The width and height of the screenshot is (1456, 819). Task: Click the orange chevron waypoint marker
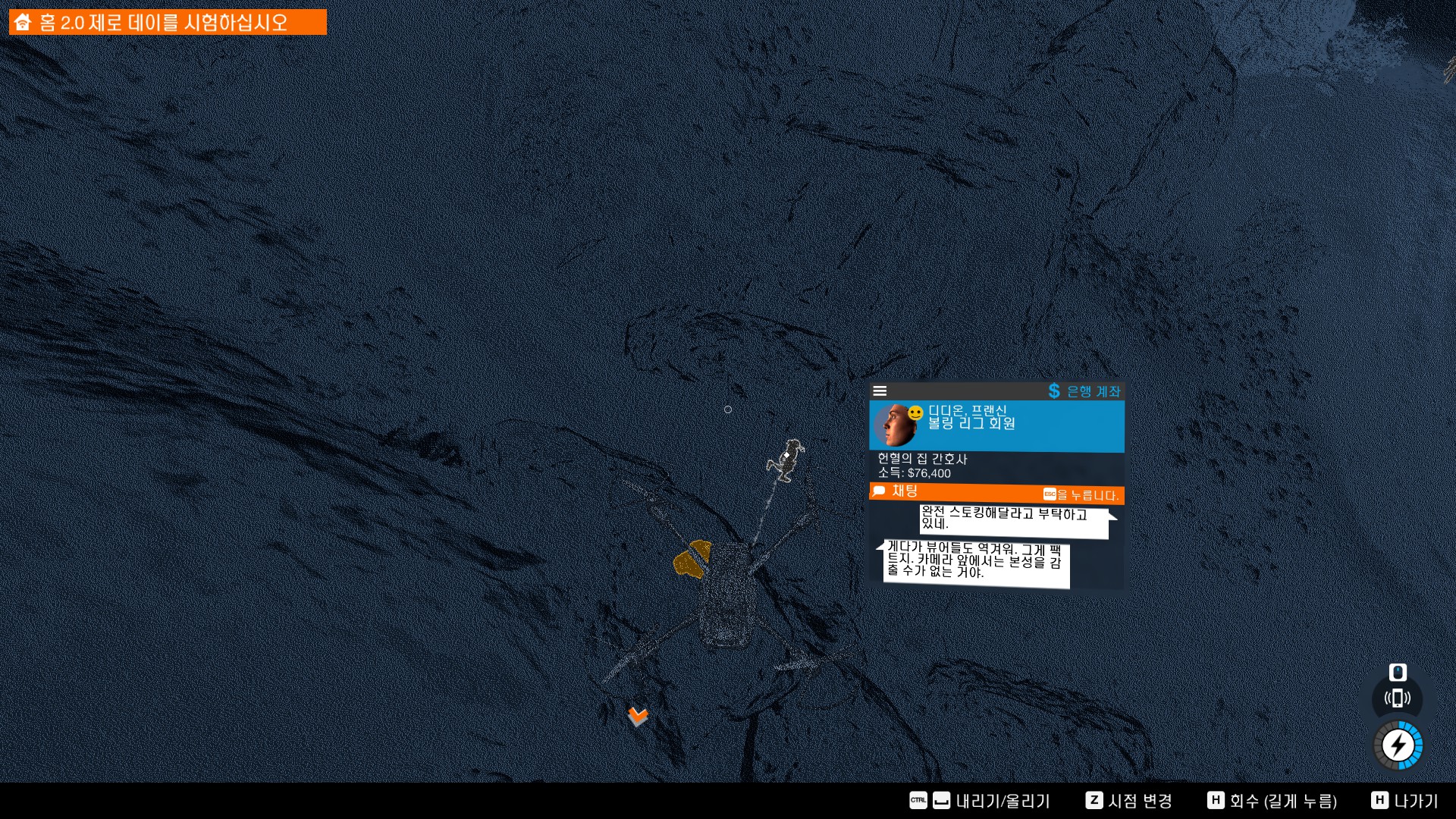638,716
